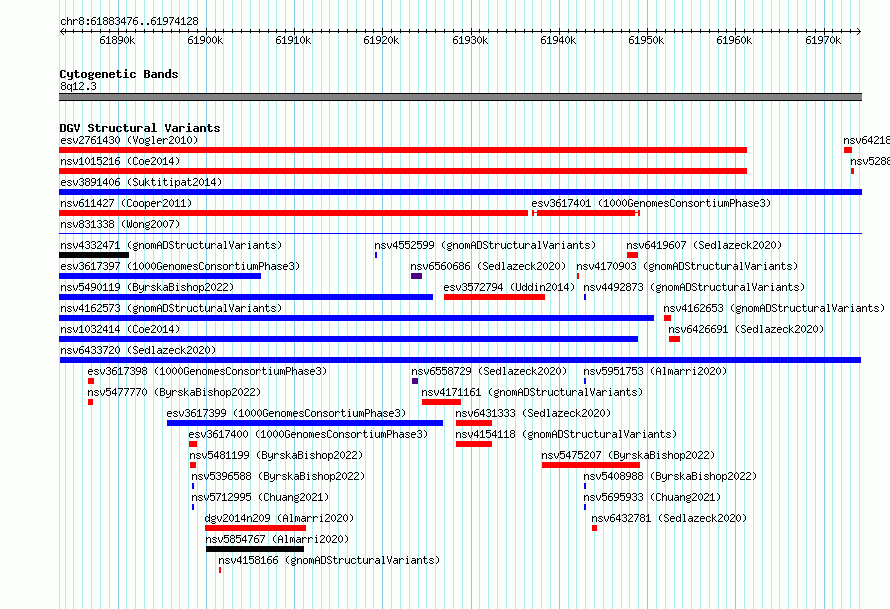The image size is (890, 609).
Task: Click the DGV Structural Variants track title
Action: tap(140, 128)
